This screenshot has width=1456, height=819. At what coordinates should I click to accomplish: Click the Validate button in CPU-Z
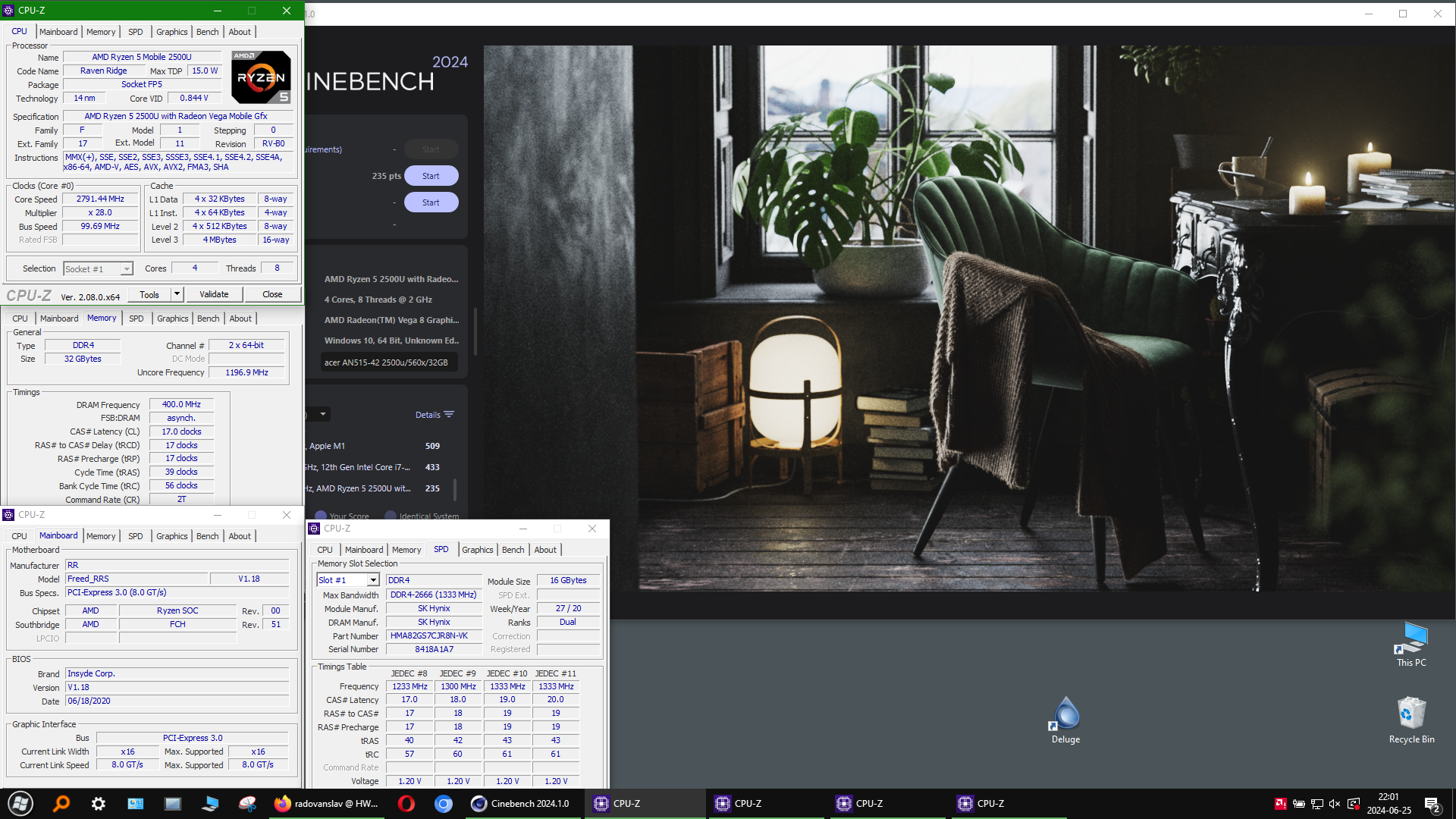coord(214,294)
